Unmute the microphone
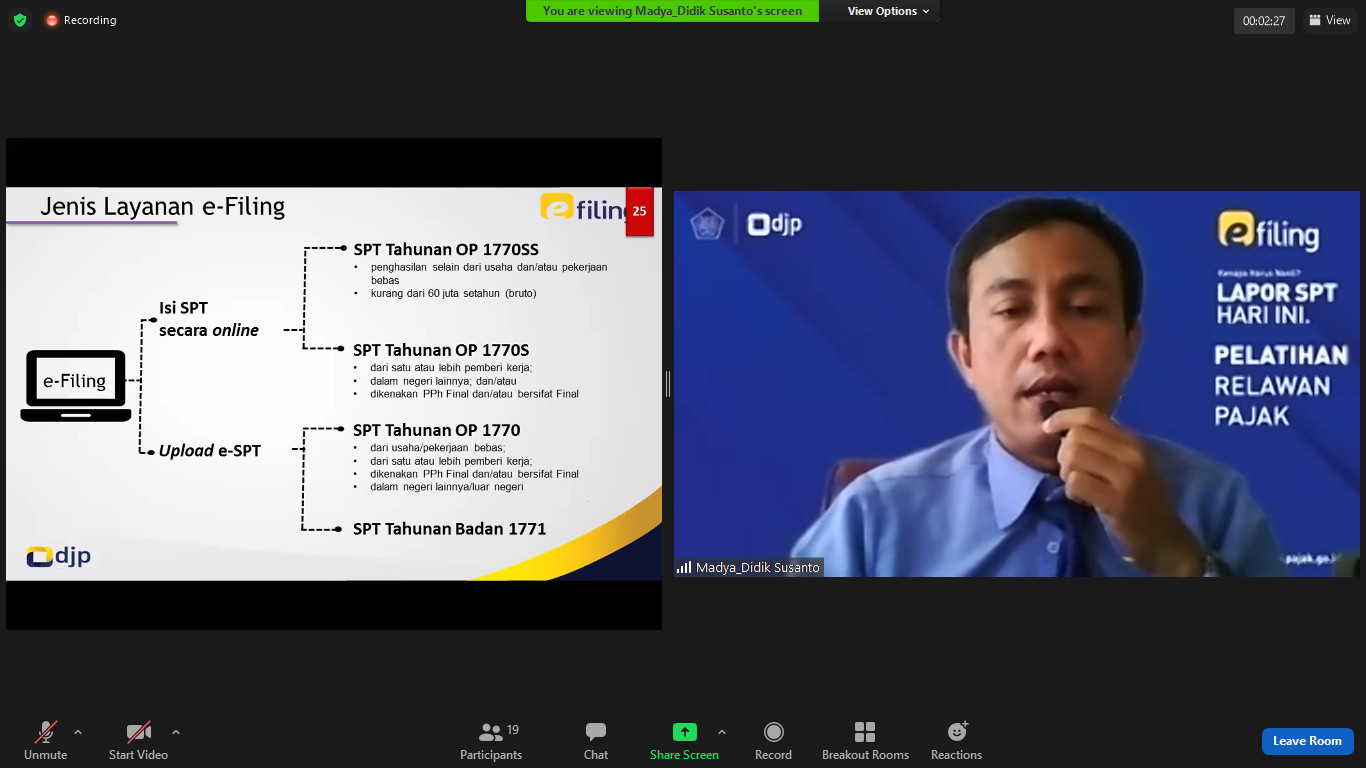 pyautogui.click(x=46, y=741)
